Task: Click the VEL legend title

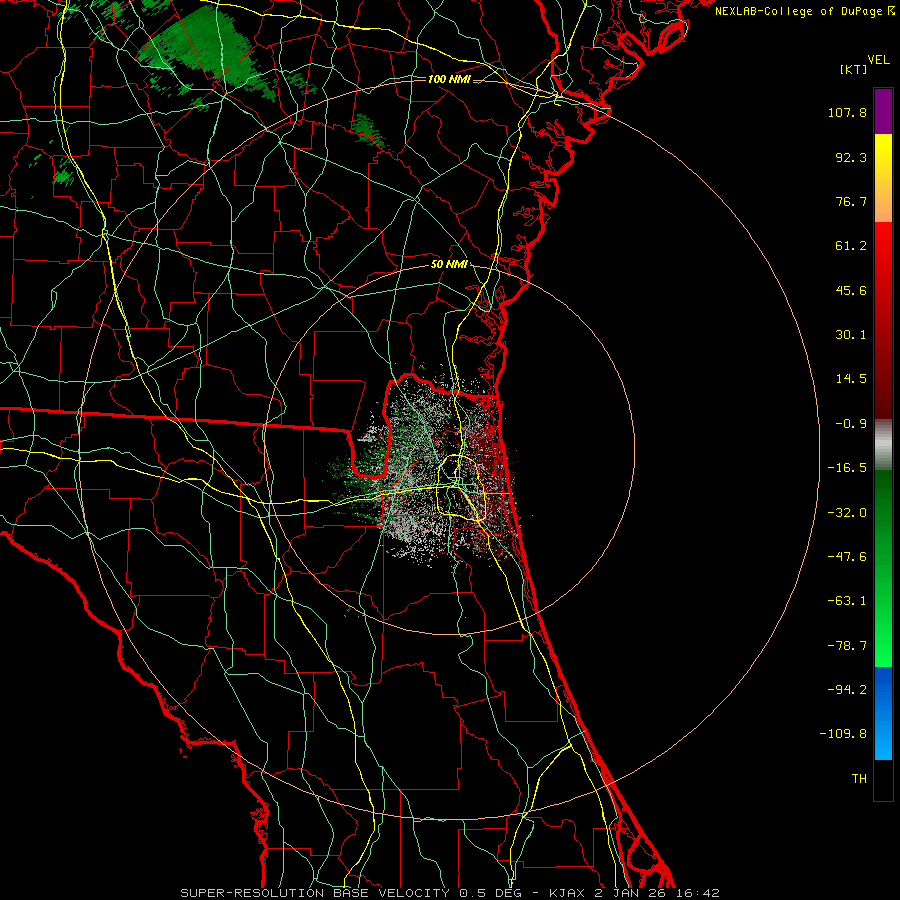Action: point(879,60)
